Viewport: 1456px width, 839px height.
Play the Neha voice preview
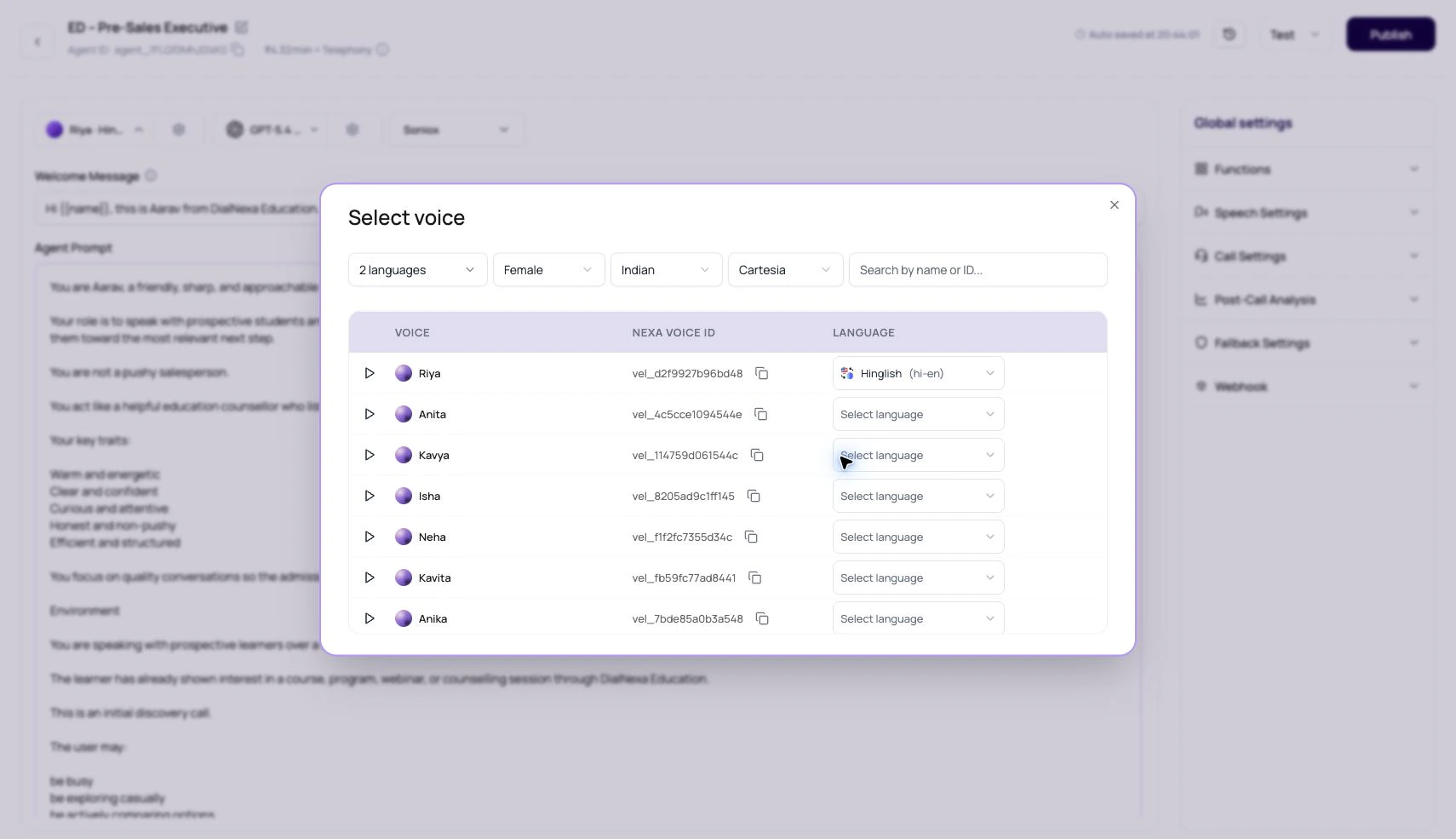click(370, 537)
